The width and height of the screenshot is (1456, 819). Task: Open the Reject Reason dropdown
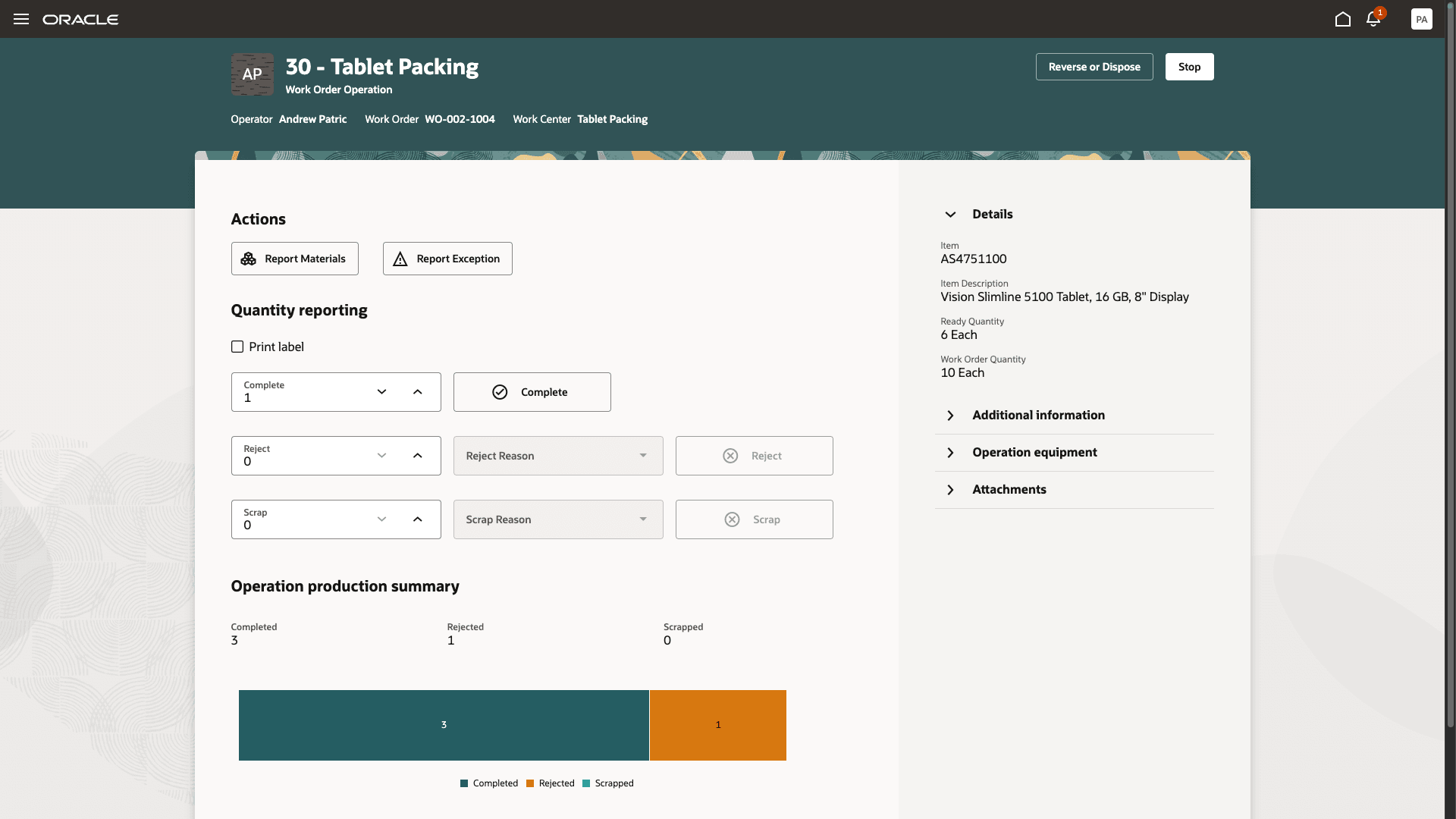point(558,456)
